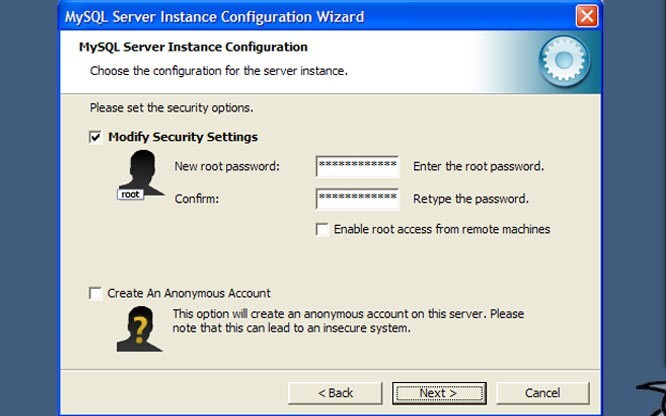Screen dimensions: 666x416
Task: Click the "Enter the root password." hint
Action: point(478,166)
